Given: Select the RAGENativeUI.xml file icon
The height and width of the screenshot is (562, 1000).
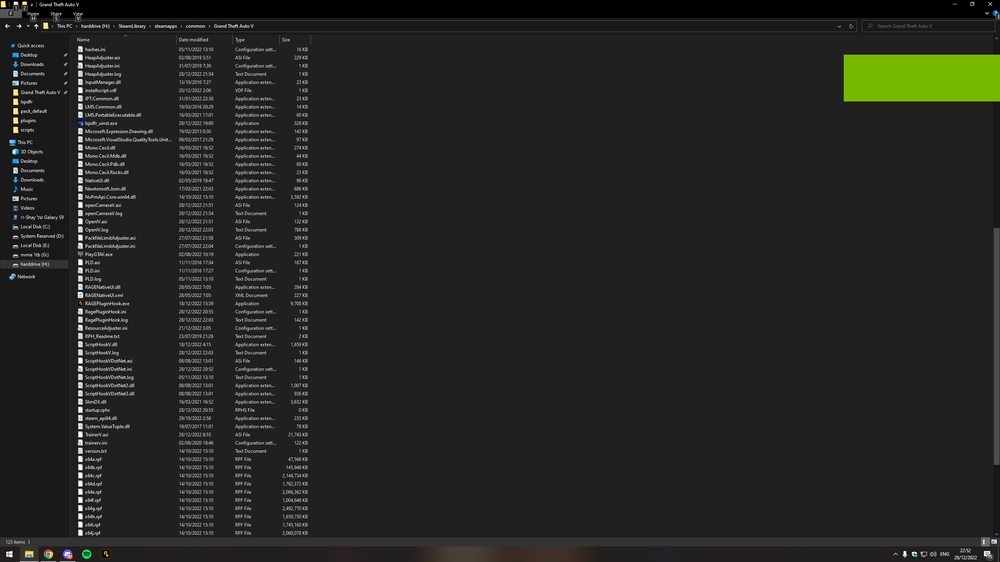Looking at the screenshot, I should point(80,295).
